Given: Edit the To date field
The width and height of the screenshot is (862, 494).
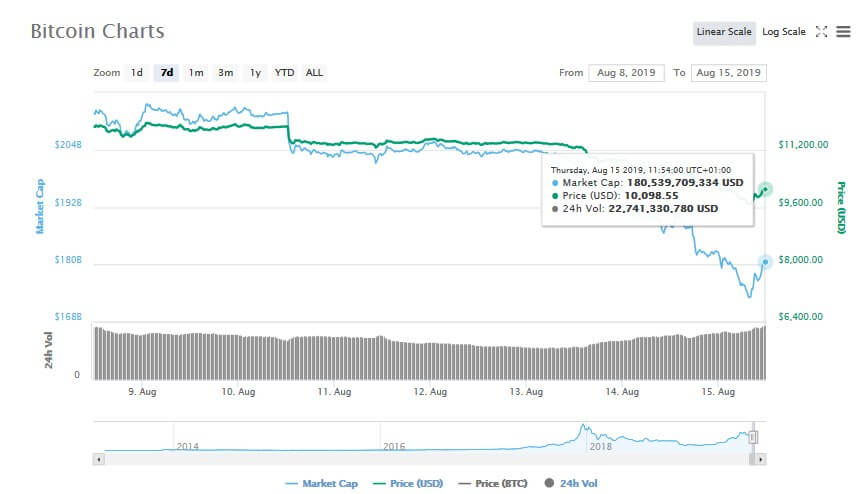Looking at the screenshot, I should click(728, 73).
